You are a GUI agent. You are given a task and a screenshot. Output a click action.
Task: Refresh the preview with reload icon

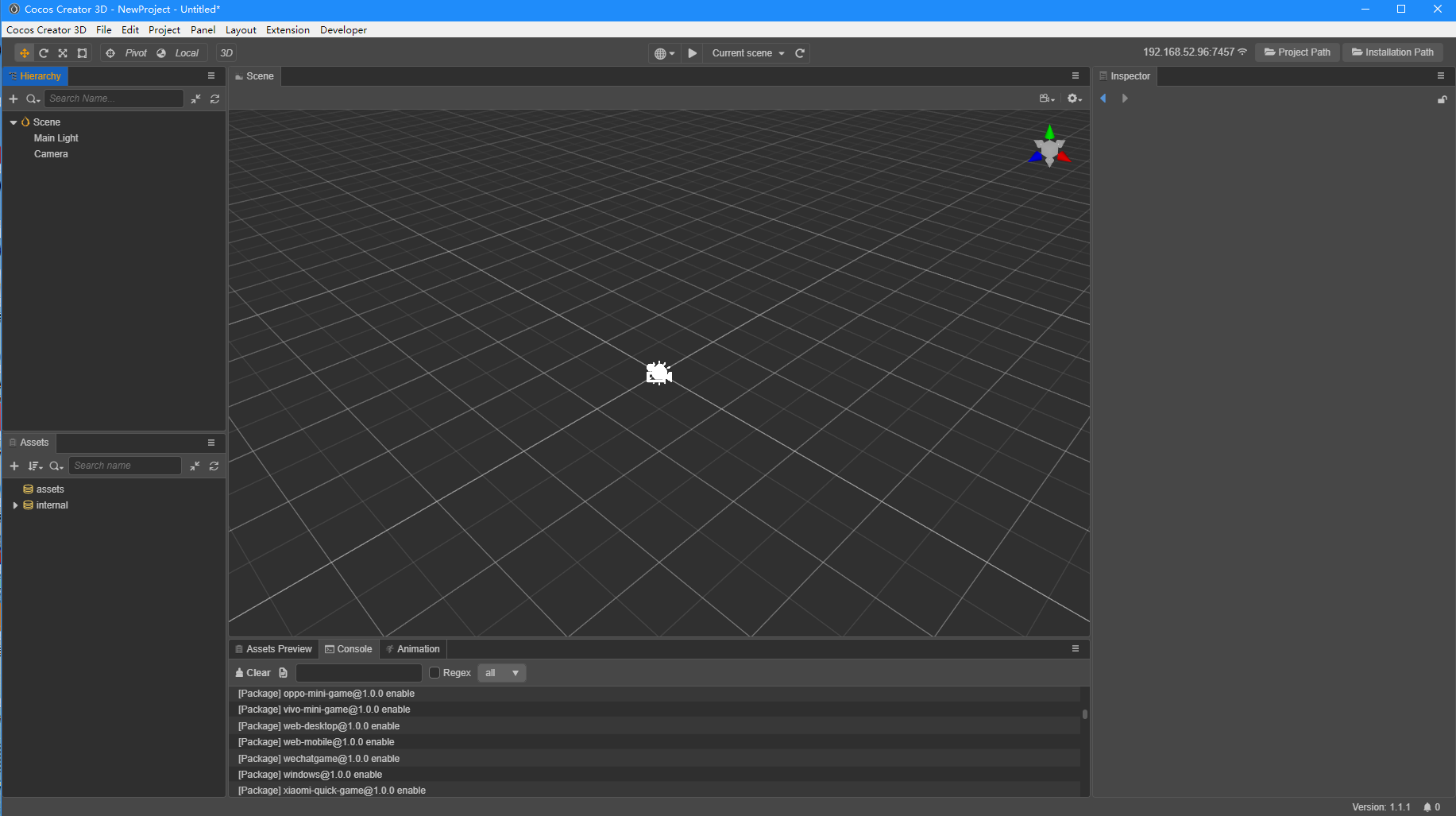click(800, 53)
